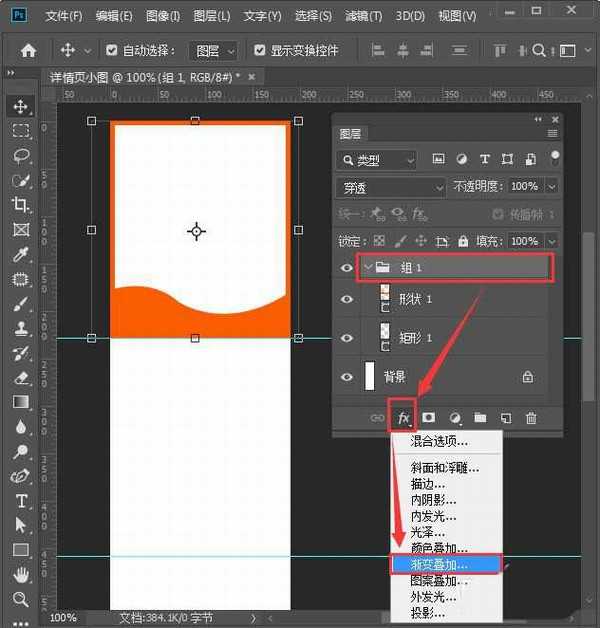Hide the 背景 layer with eye icon
This screenshot has height=628, width=600.
(x=346, y=377)
